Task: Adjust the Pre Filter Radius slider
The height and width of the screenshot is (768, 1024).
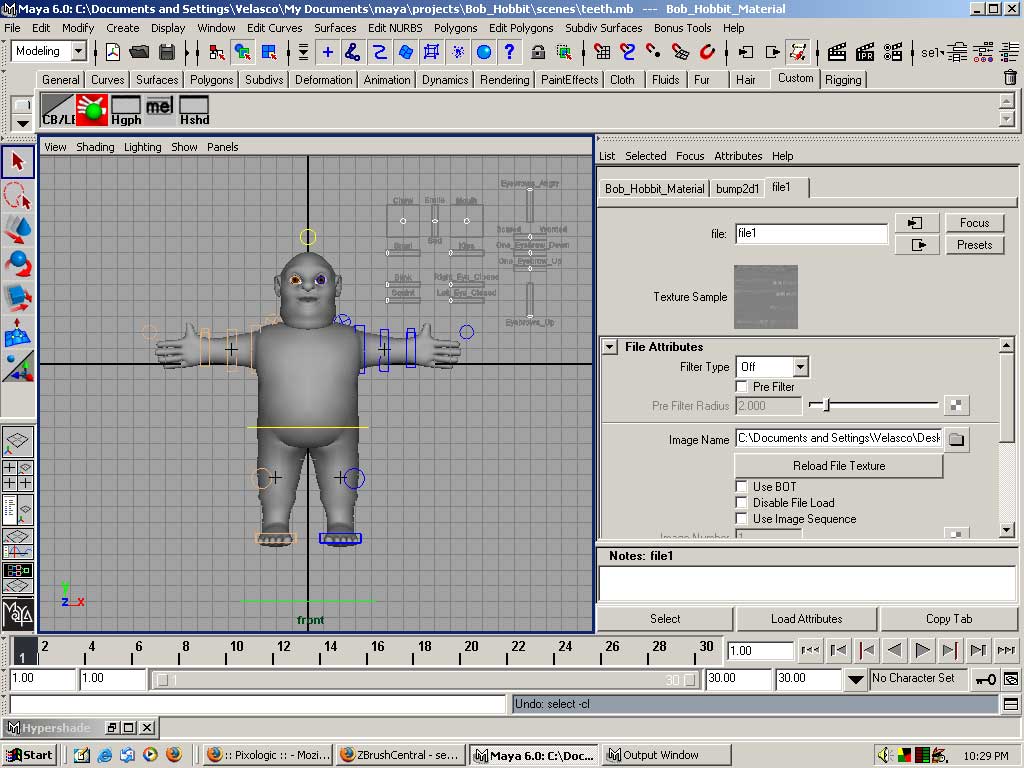Action: 826,405
